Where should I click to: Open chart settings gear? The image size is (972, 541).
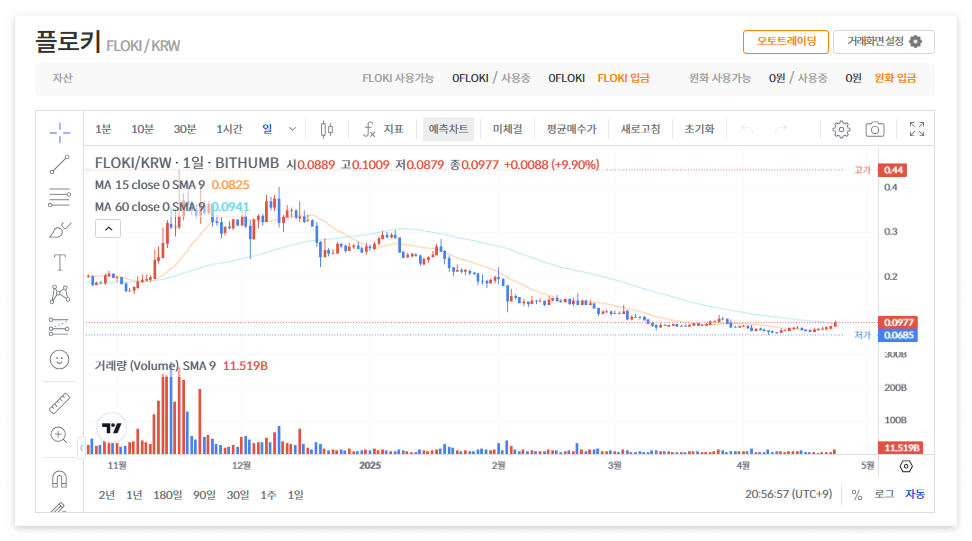[x=841, y=129]
